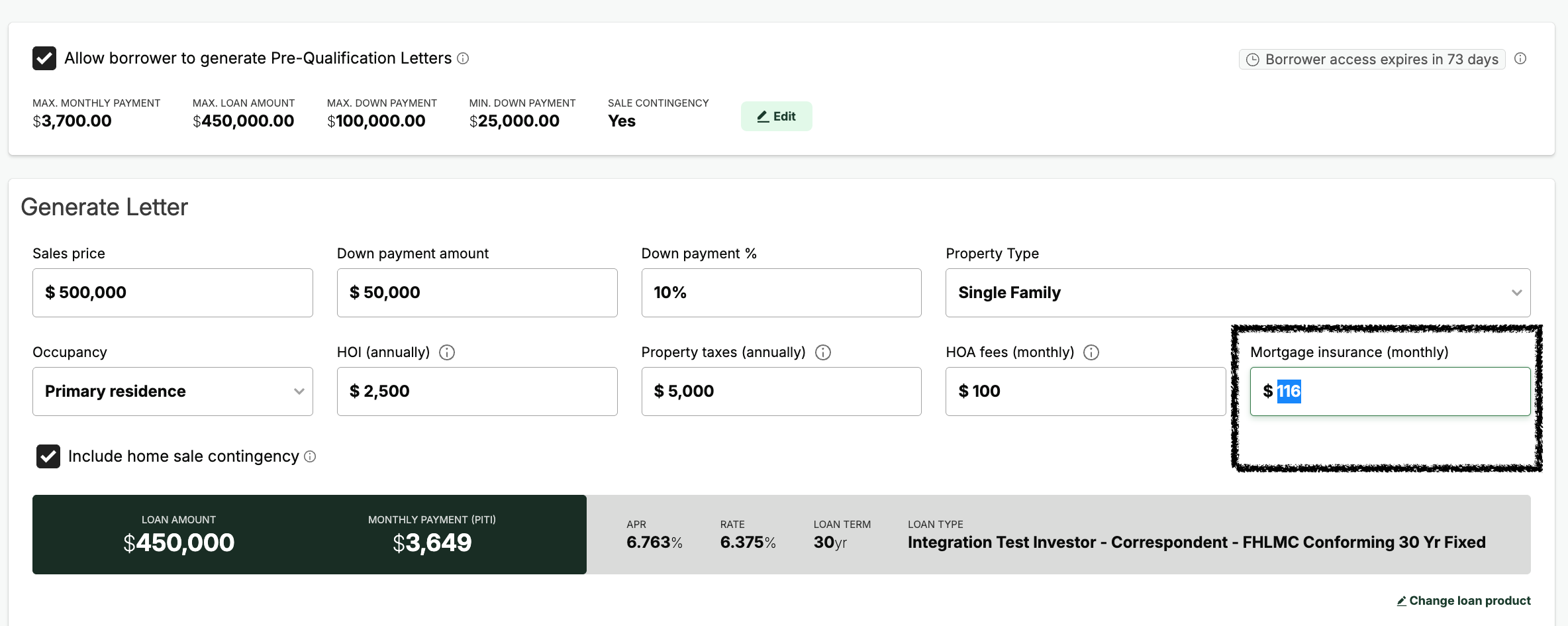The width and height of the screenshot is (1568, 626).
Task: Click into Down payment amount field
Action: [x=477, y=293]
